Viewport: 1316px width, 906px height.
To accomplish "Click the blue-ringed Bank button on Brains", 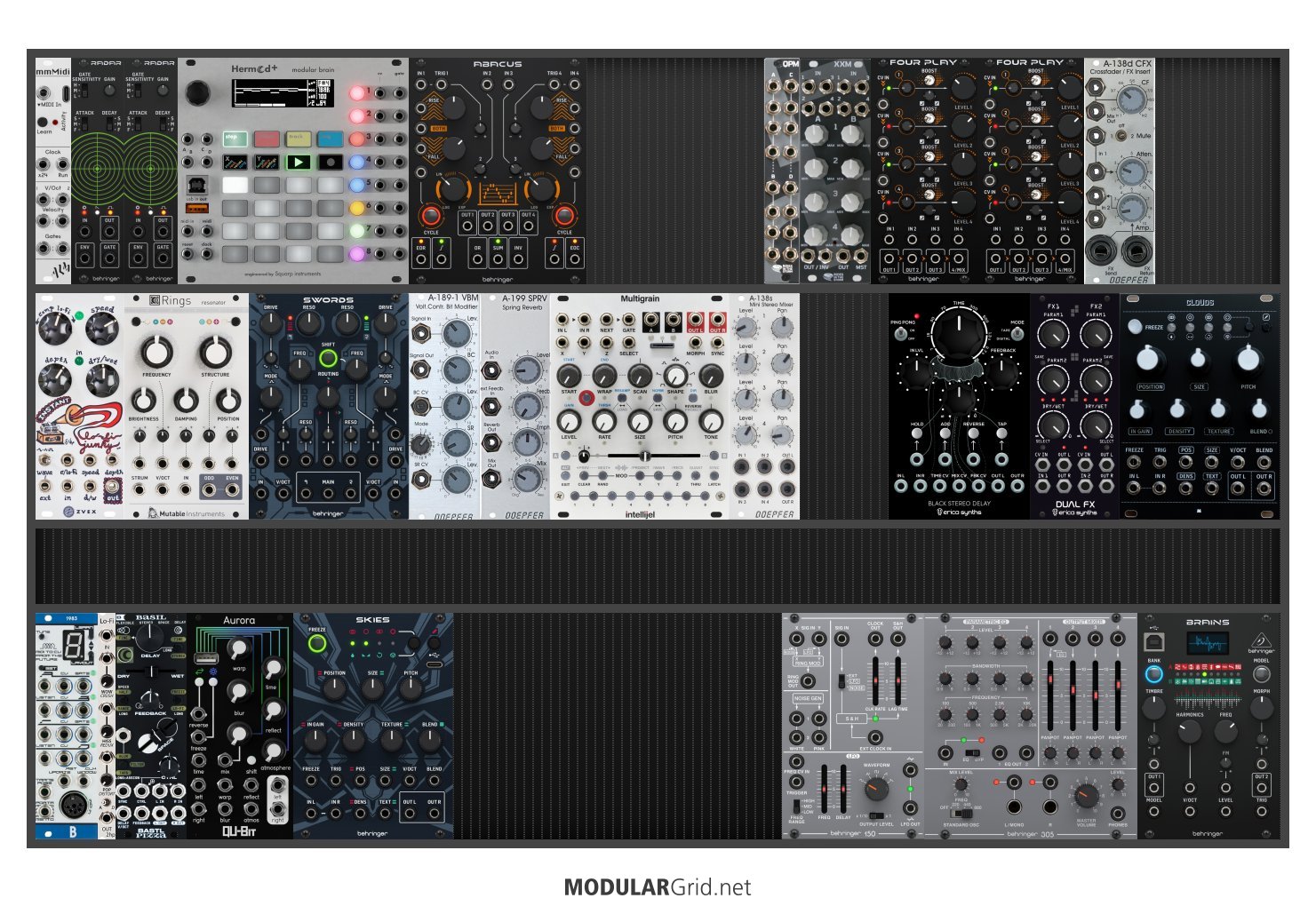I will click(x=1153, y=674).
